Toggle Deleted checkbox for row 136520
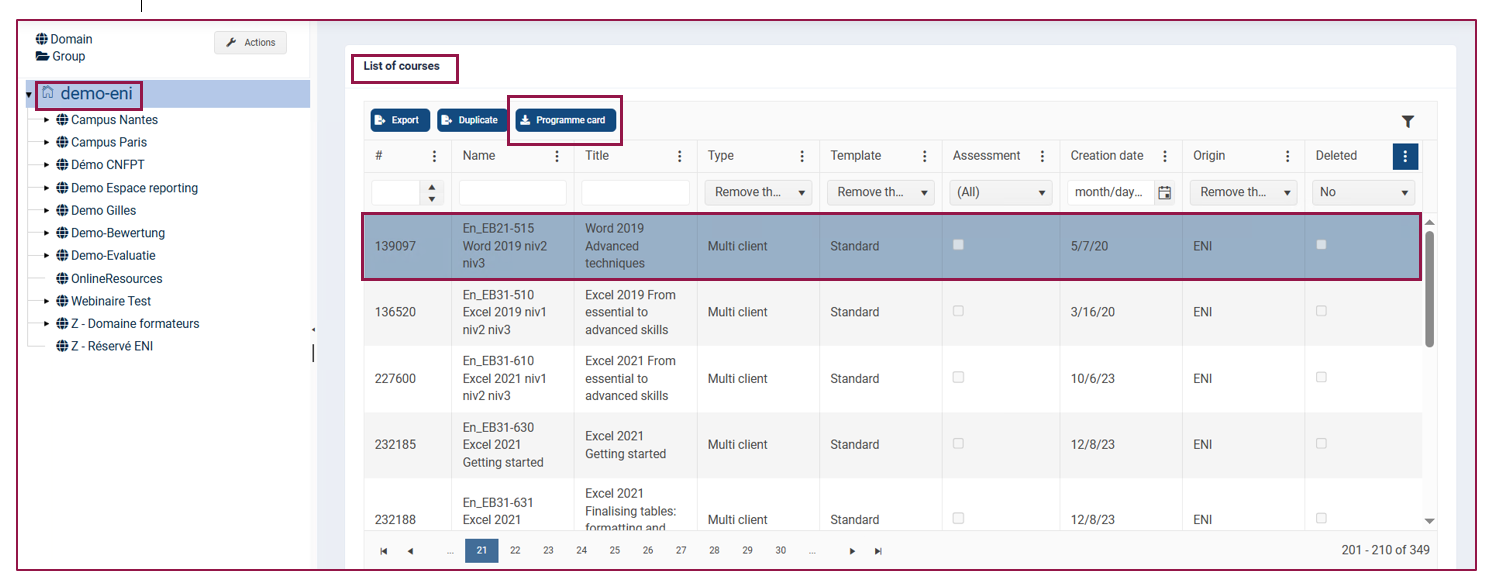The image size is (1488, 583). pyautogui.click(x=1321, y=311)
